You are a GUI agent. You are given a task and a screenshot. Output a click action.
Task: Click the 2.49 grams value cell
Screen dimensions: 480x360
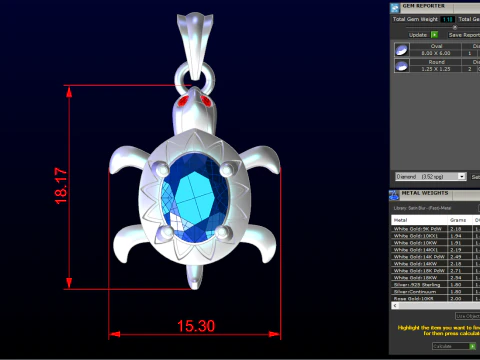tap(460, 257)
